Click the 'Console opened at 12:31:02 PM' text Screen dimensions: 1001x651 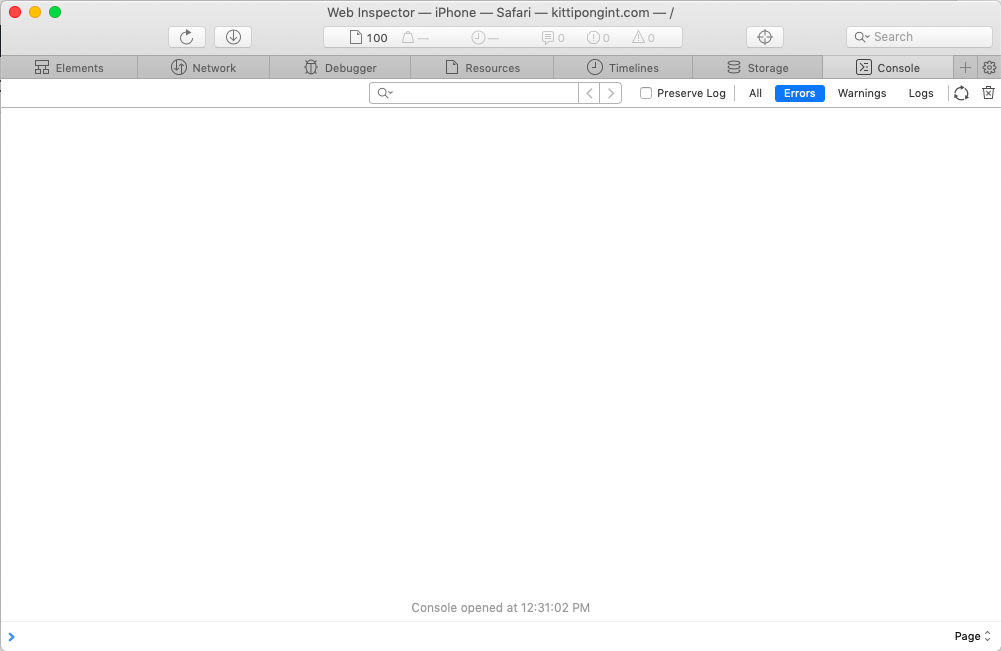(x=500, y=608)
